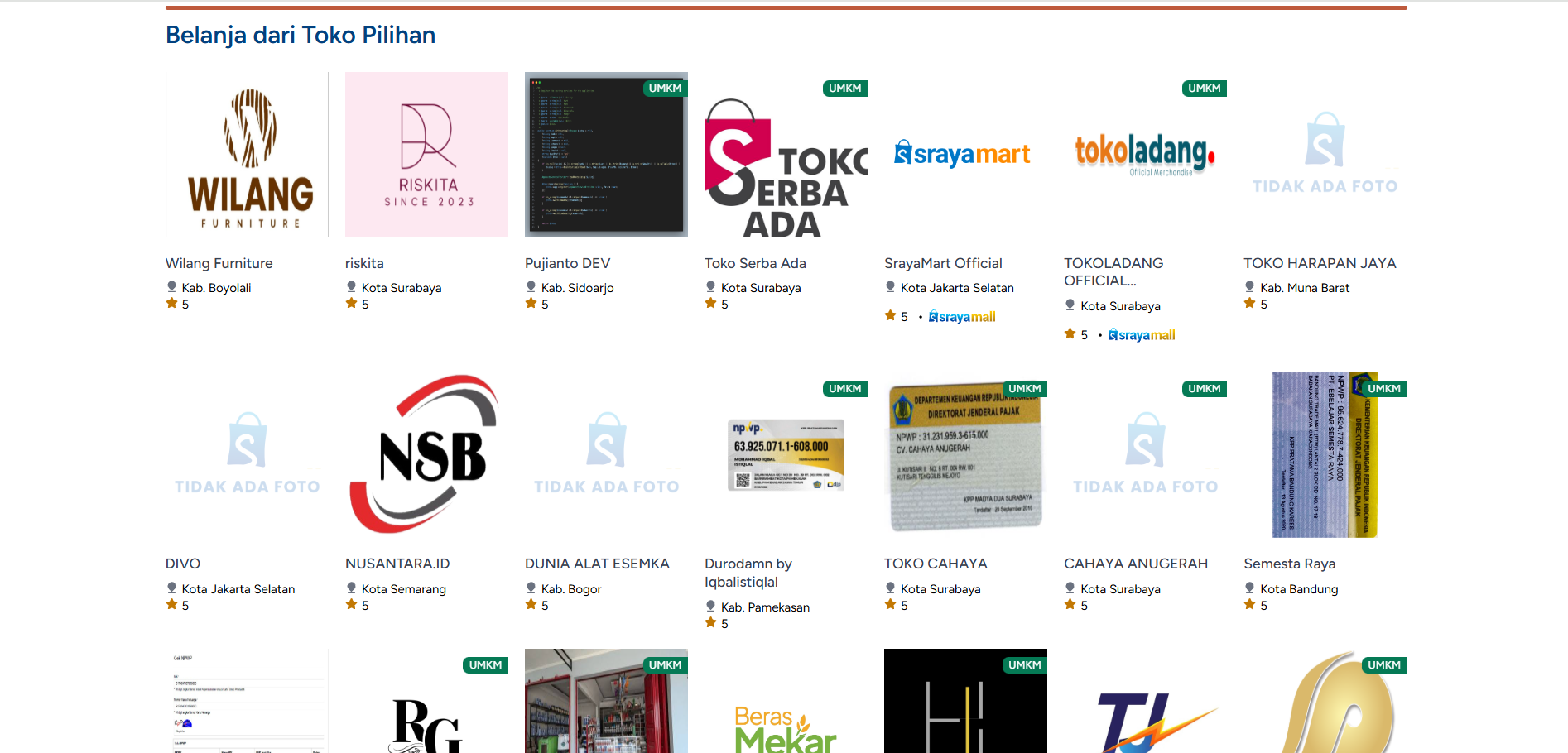Click the rating star under TOKO CAHAYA
The height and width of the screenshot is (753, 1568).
(x=890, y=605)
